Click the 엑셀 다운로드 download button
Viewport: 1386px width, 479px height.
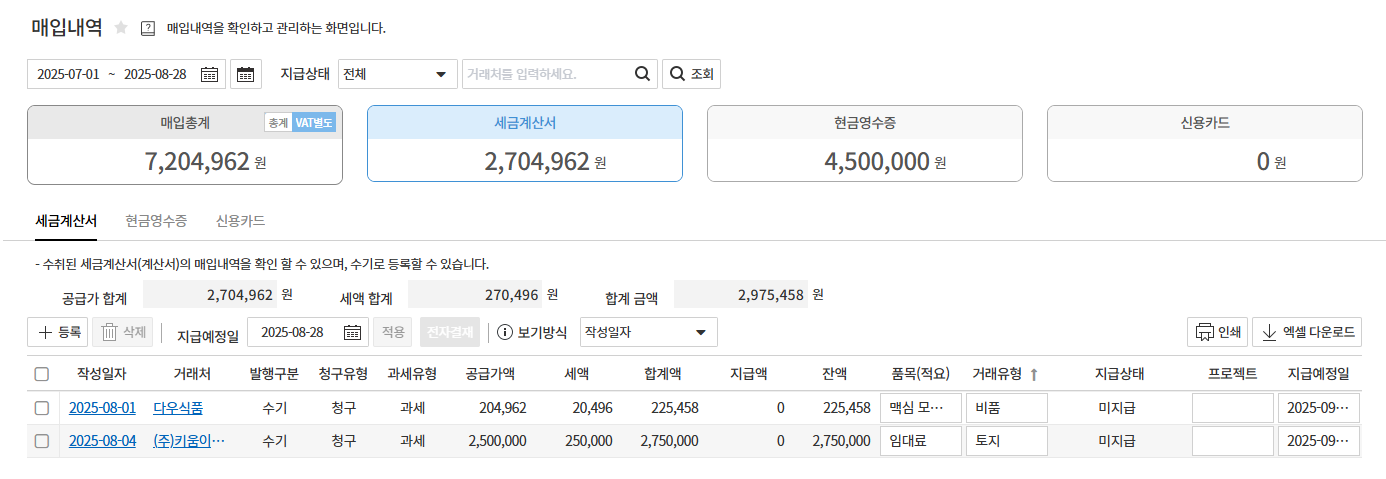[x=1306, y=332]
